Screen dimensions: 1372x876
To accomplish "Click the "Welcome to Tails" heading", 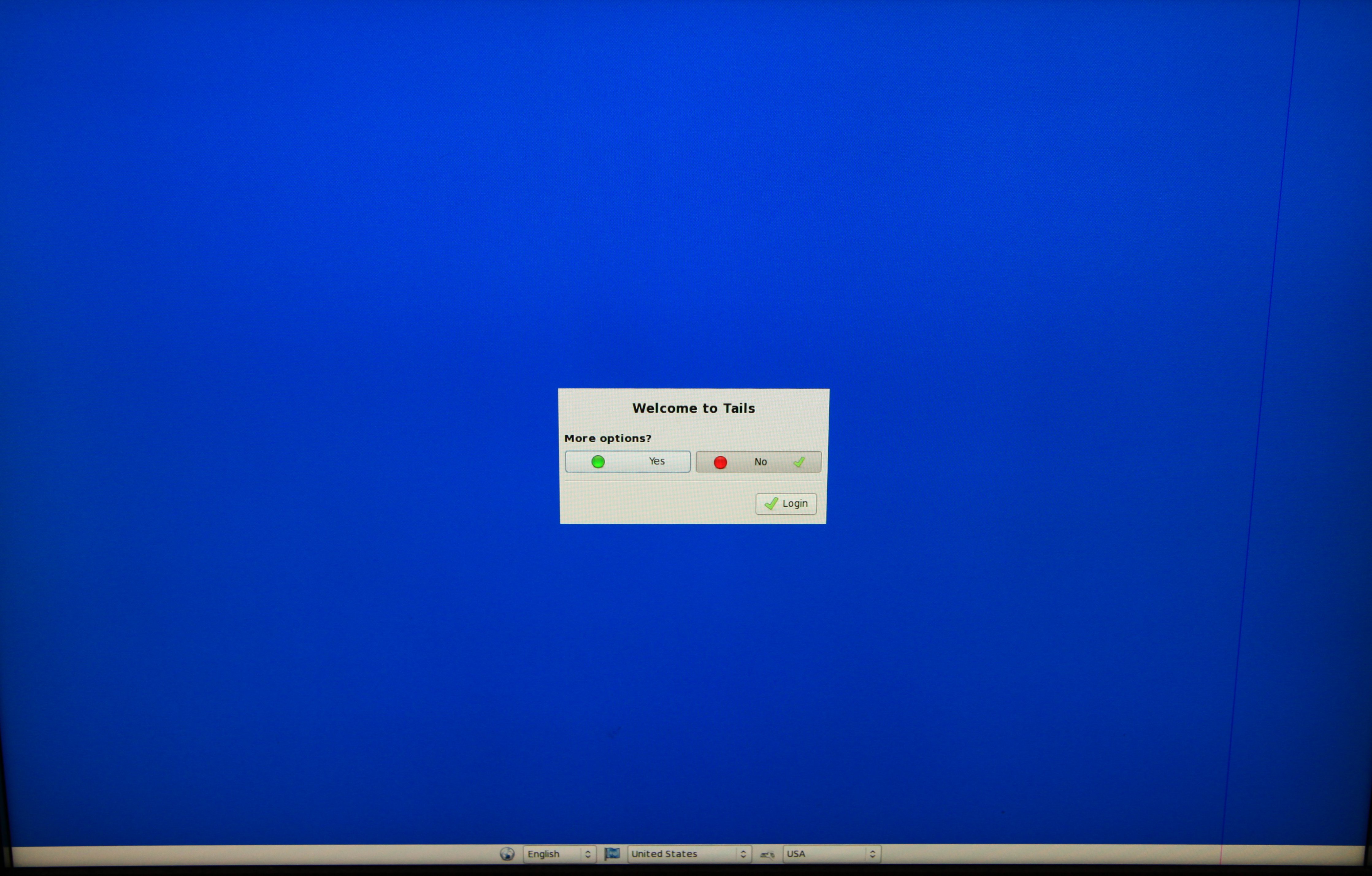I will tap(693, 408).
